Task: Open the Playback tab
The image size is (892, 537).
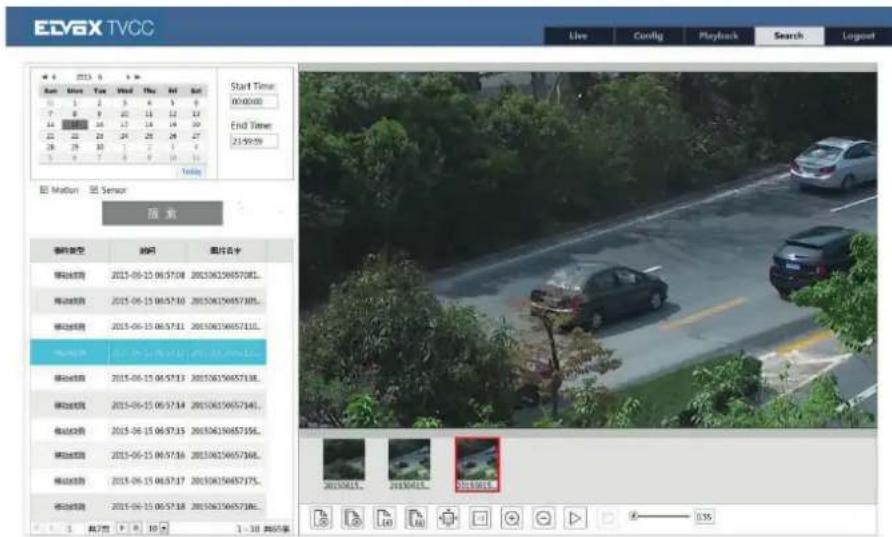Action: 718,36
